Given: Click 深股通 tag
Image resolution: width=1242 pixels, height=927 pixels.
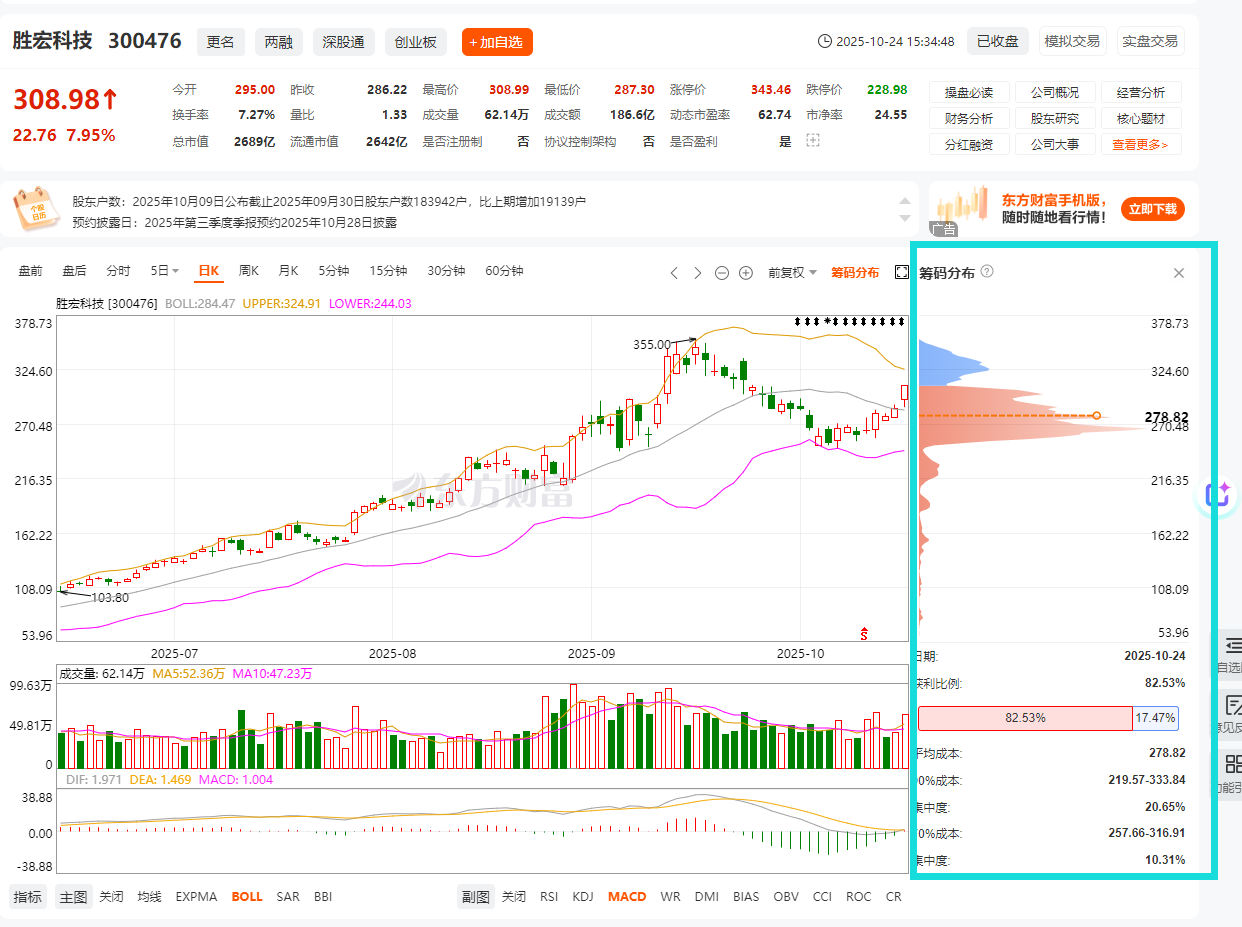Looking at the screenshot, I should pyautogui.click(x=343, y=42).
